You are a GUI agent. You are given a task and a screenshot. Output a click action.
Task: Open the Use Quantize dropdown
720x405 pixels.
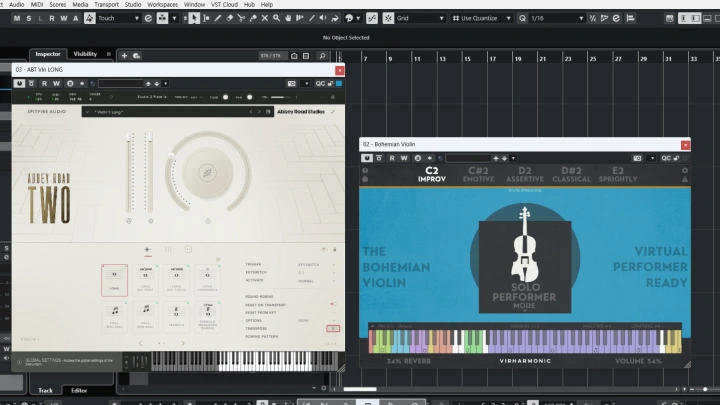pyautogui.click(x=482, y=18)
